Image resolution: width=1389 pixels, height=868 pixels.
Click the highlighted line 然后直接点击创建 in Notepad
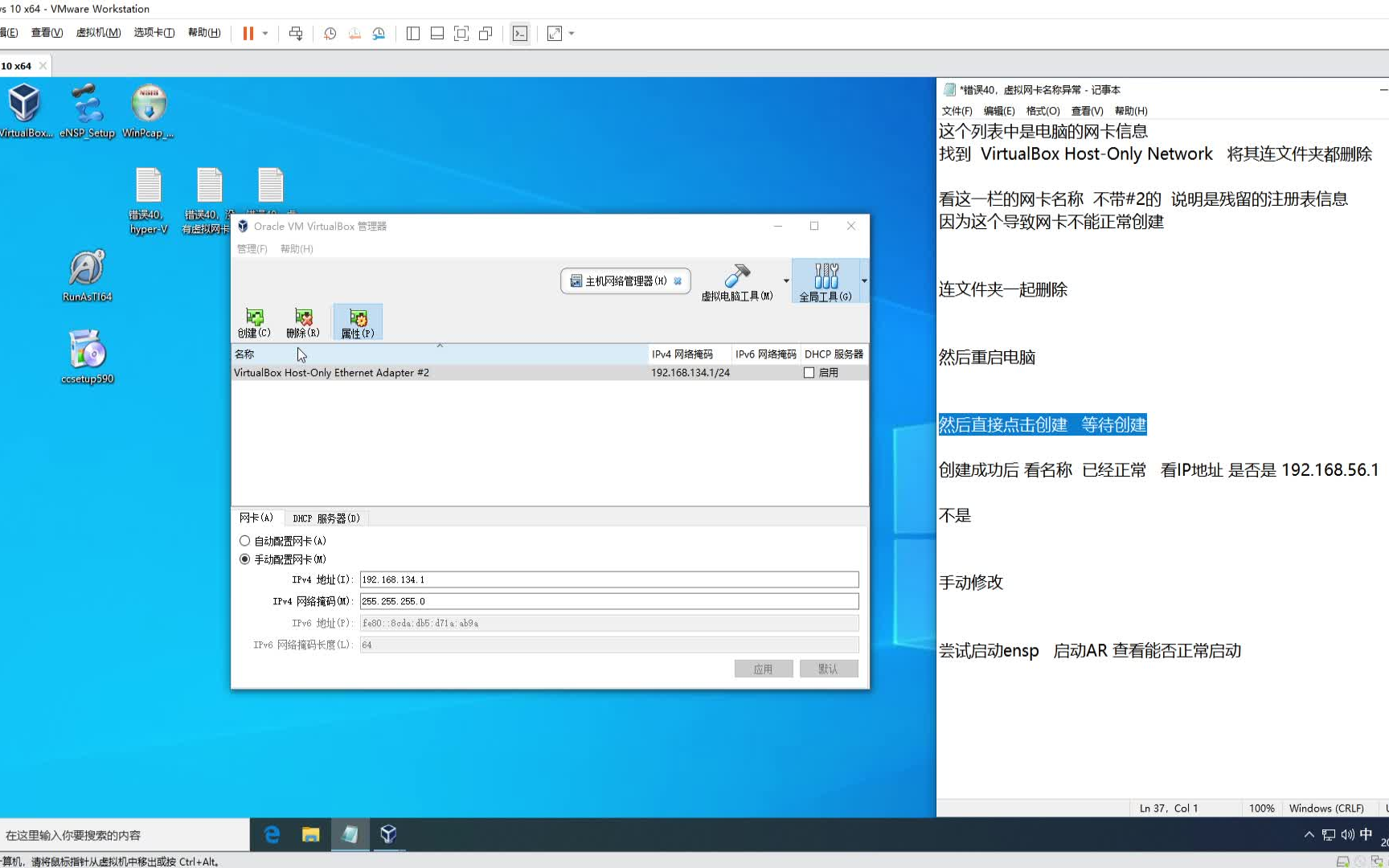1043,424
